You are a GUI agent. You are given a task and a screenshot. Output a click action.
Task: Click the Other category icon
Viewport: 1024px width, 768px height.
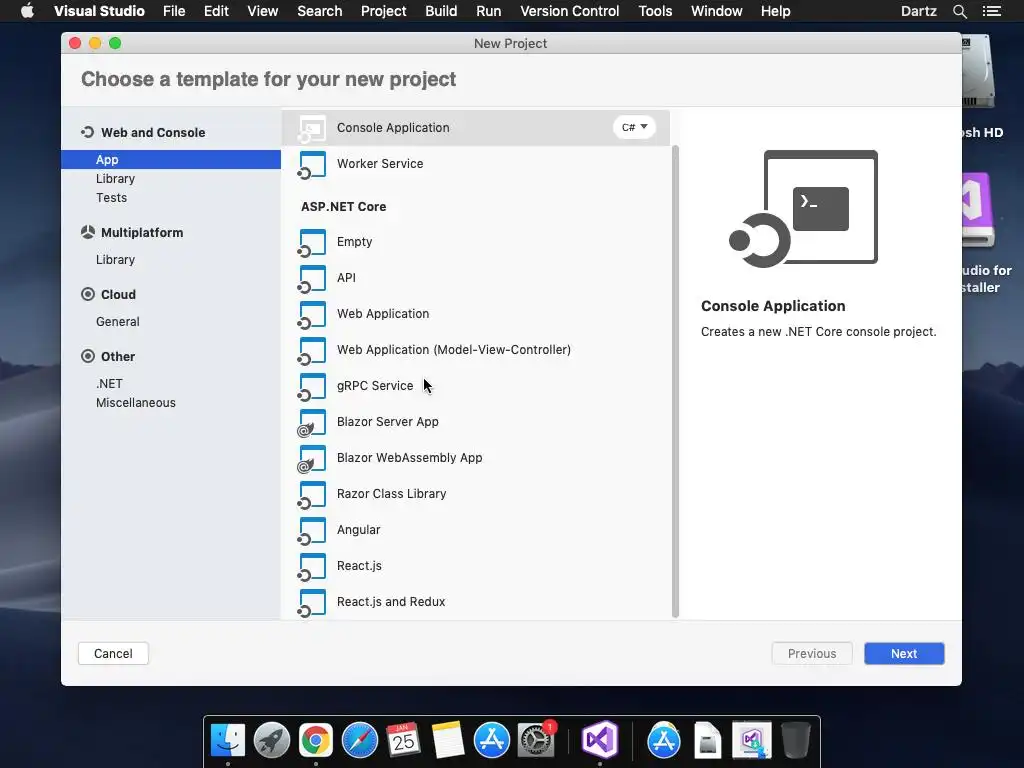point(88,356)
